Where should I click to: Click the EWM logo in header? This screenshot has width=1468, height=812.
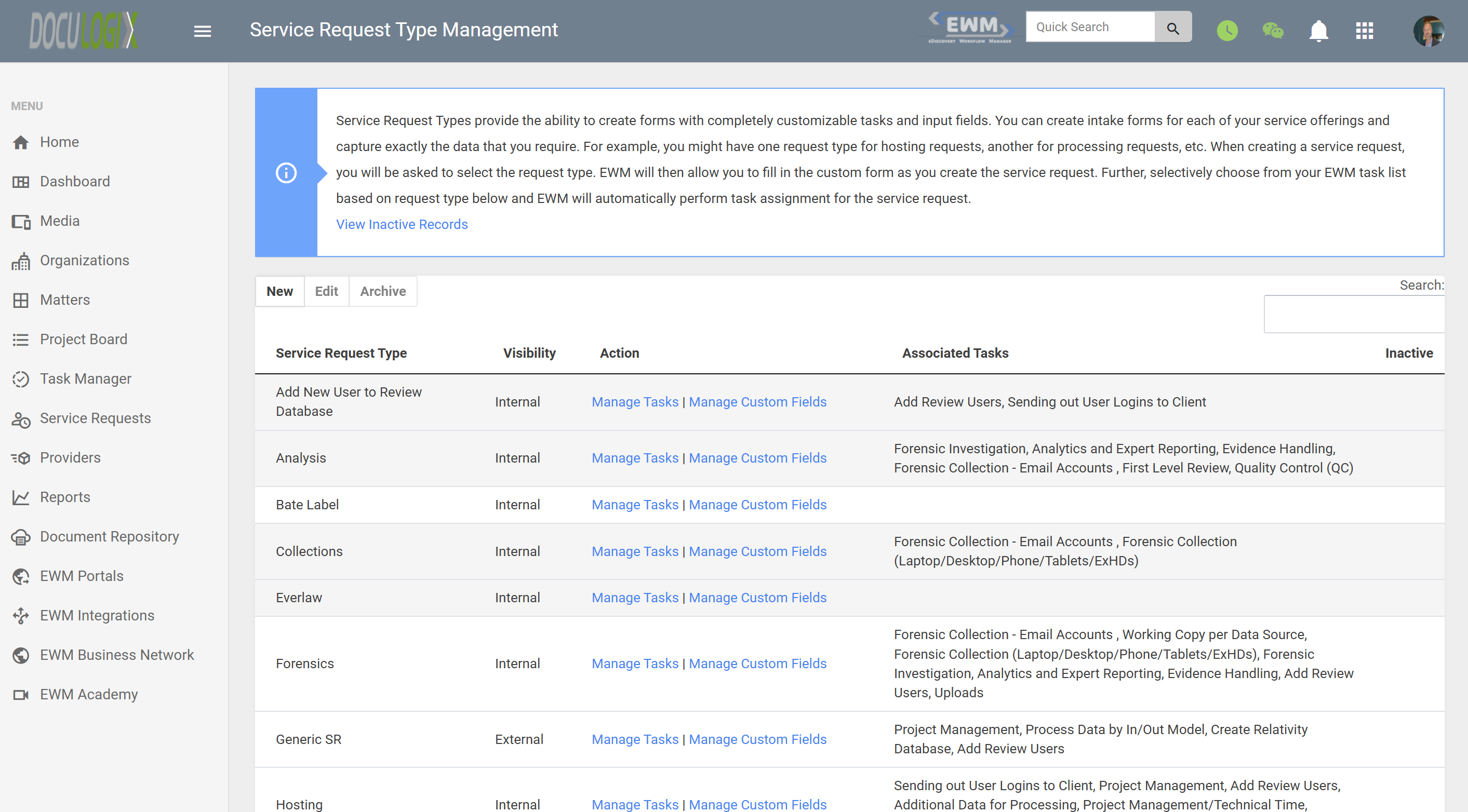[x=970, y=28]
